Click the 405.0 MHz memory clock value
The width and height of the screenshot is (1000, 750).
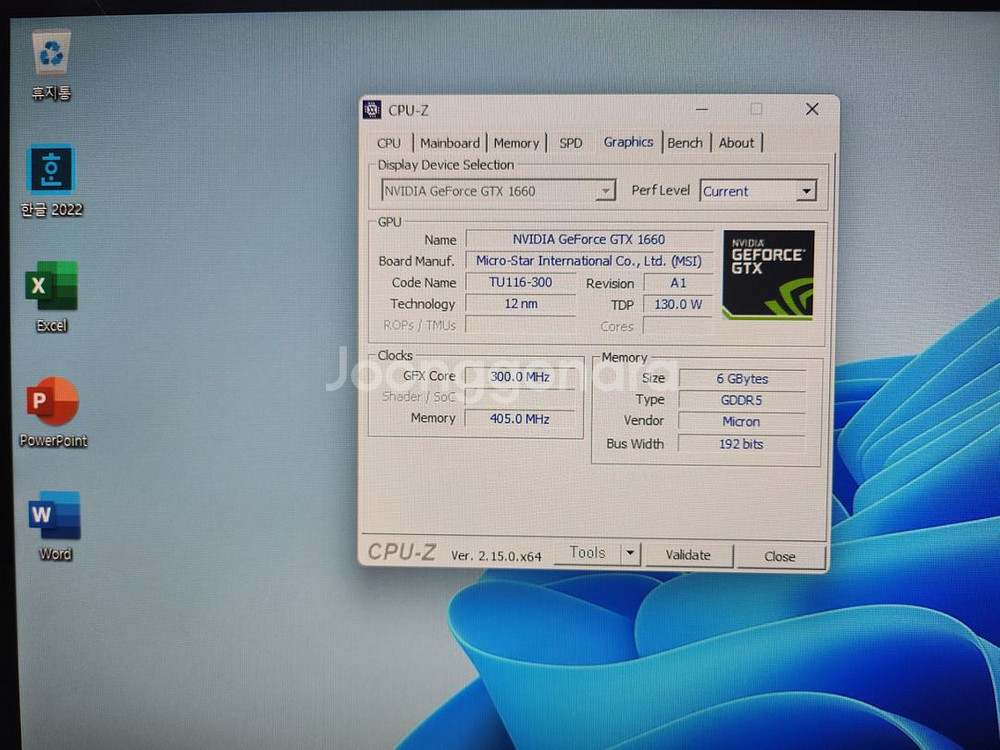[520, 419]
